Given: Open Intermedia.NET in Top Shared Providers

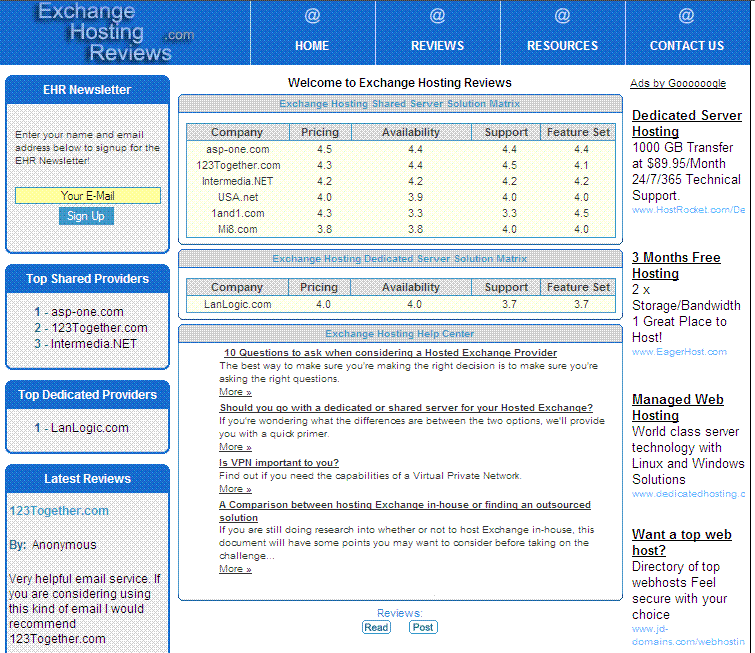Looking at the screenshot, I should (x=94, y=343).
